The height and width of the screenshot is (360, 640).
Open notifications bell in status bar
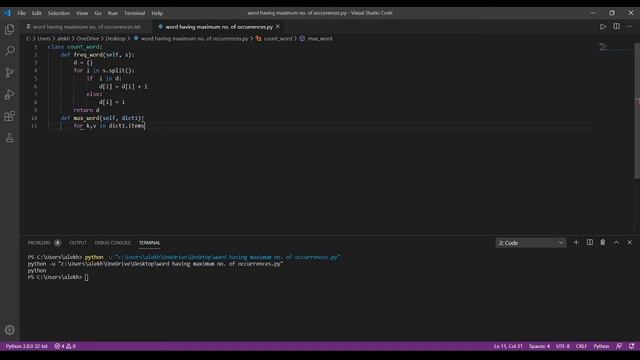pos(631,346)
